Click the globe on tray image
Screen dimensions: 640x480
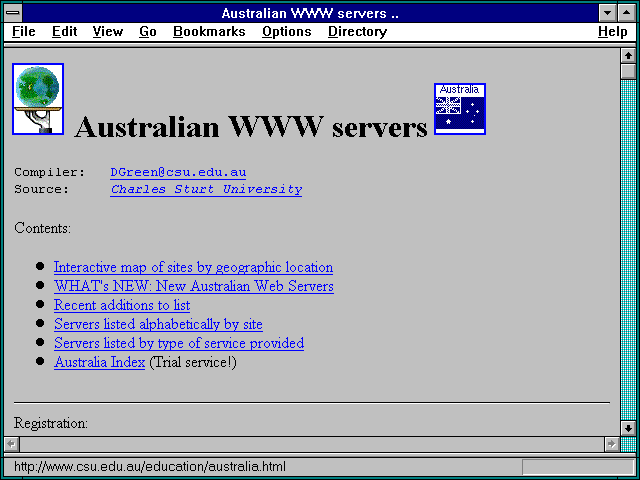click(x=38, y=99)
